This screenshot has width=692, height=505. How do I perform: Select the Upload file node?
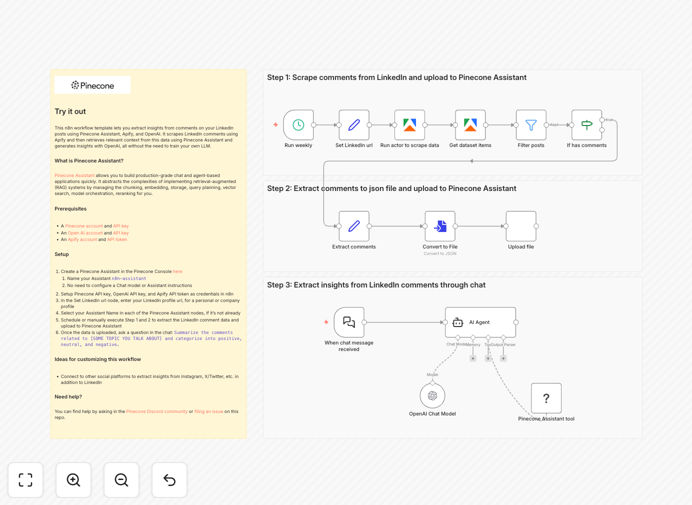click(x=521, y=226)
